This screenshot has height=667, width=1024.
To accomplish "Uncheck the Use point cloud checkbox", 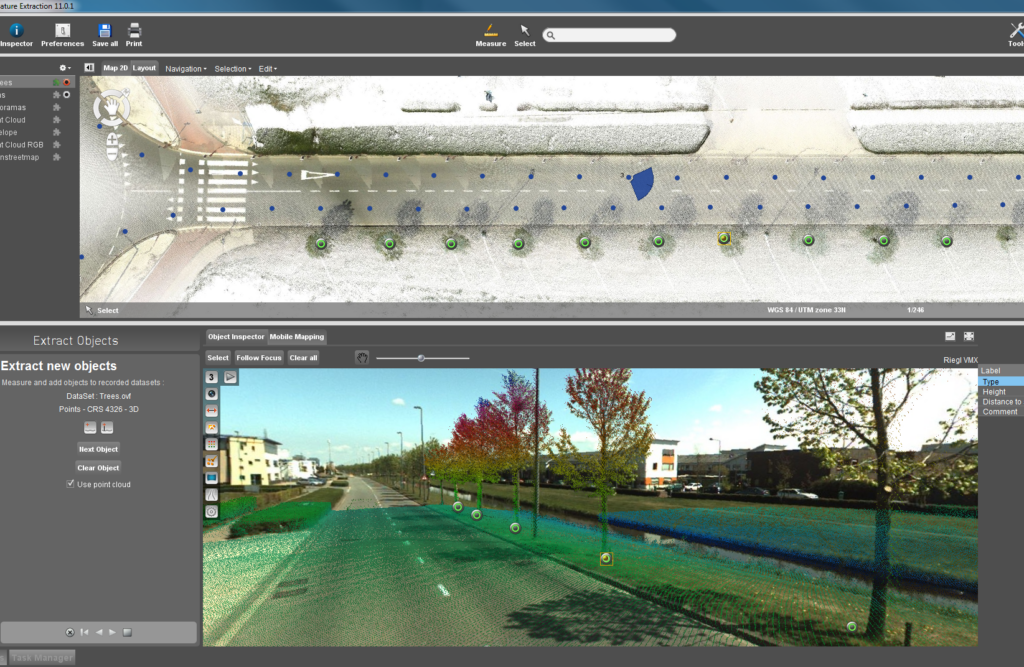I will (71, 484).
